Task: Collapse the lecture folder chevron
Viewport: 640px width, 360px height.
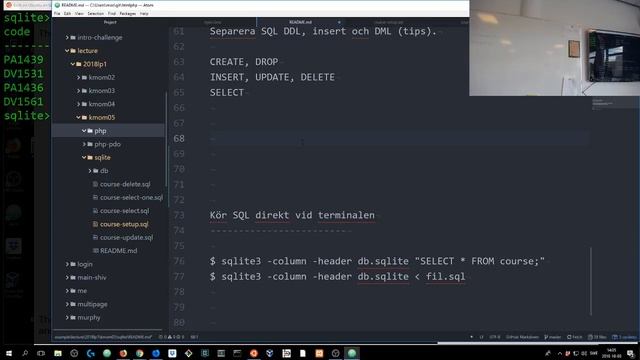Action: 67,51
